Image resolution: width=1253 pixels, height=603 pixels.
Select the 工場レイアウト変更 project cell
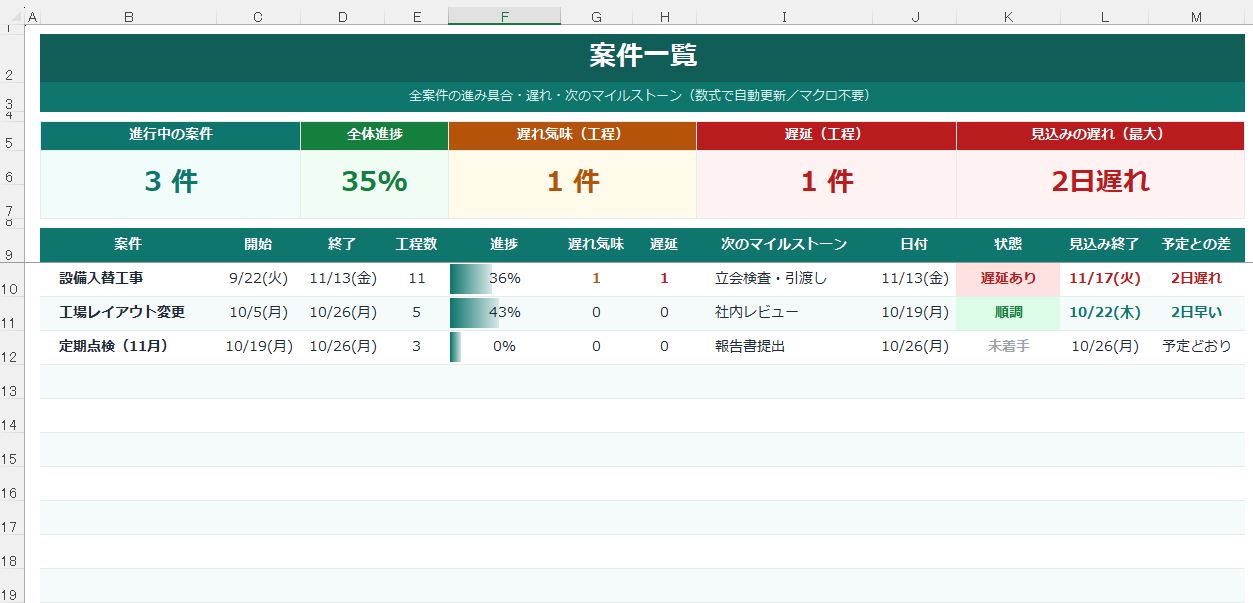click(x=128, y=313)
